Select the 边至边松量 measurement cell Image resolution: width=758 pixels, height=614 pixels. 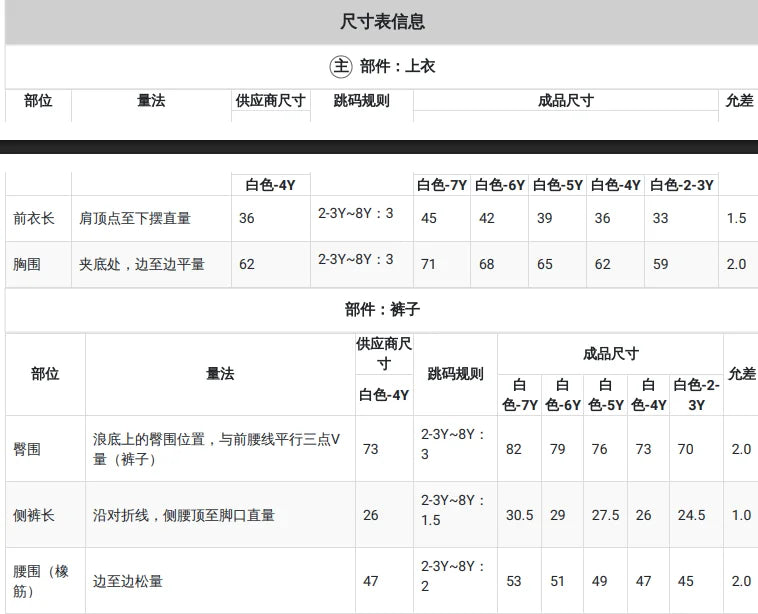(x=128, y=581)
